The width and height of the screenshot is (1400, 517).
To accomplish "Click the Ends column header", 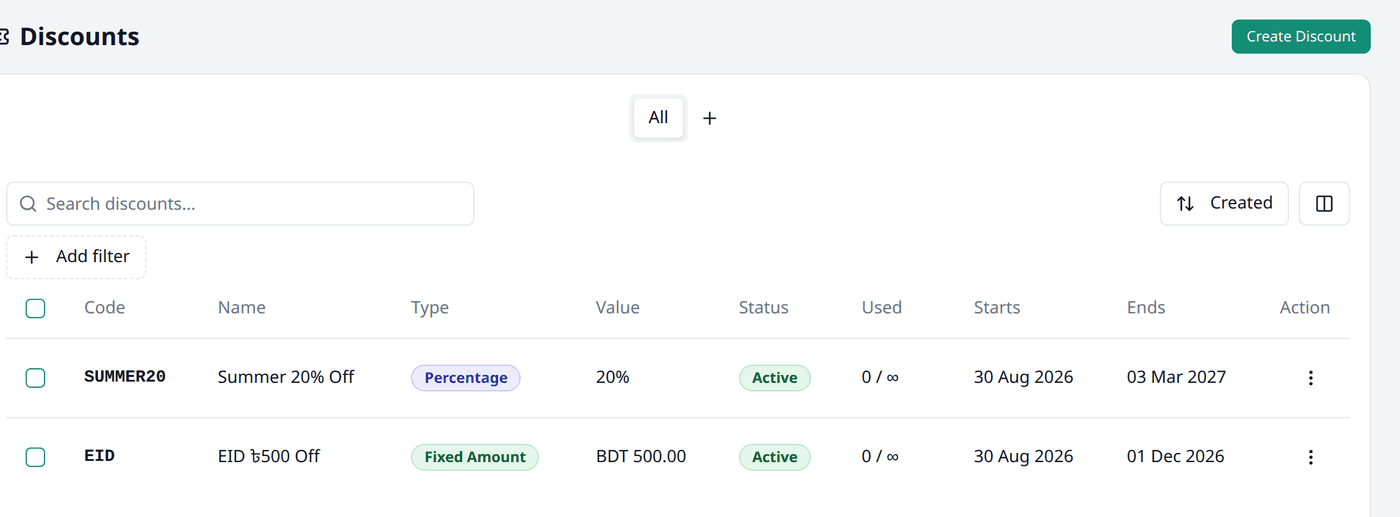I will (x=1146, y=308).
